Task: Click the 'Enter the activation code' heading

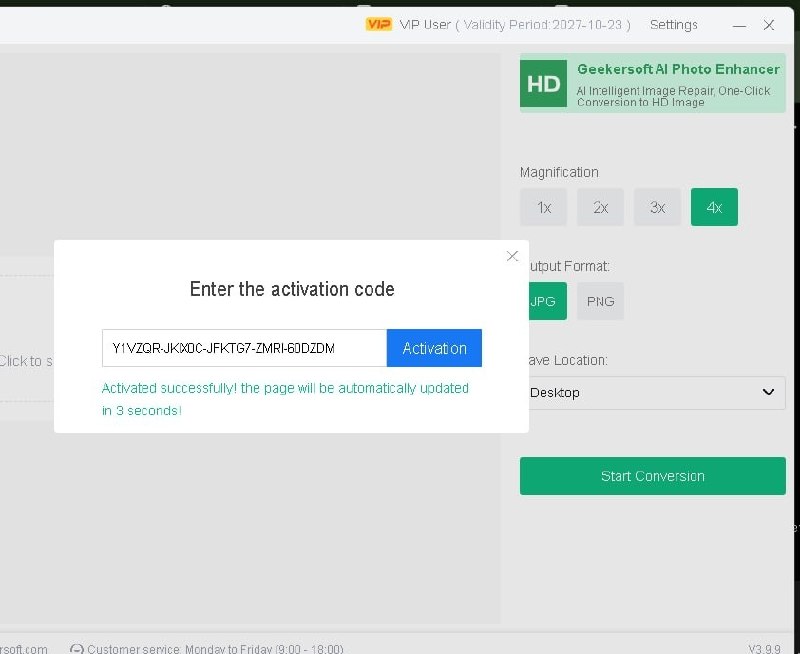Action: [x=292, y=289]
